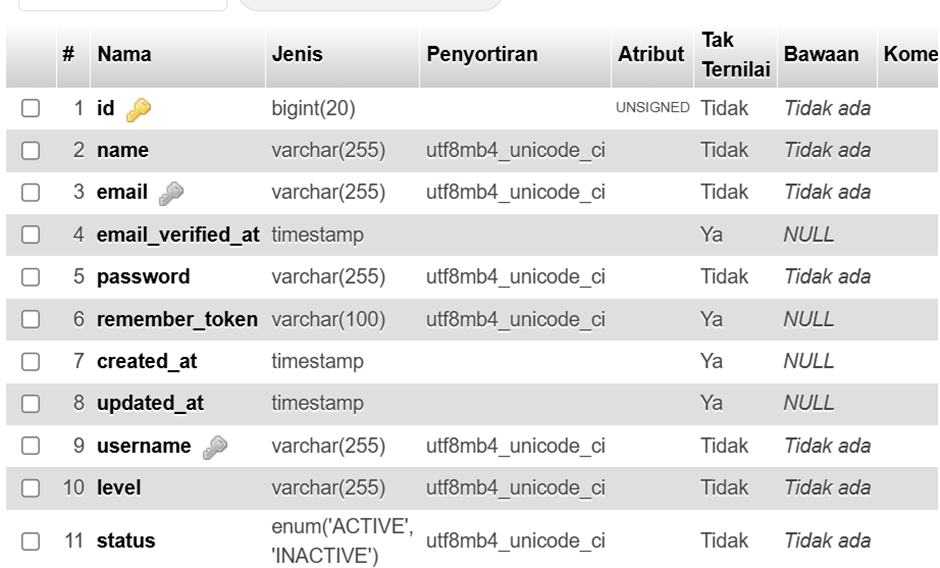Image resolution: width=940 pixels, height=568 pixels.
Task: Click the Bawaan column header
Action: 821,55
